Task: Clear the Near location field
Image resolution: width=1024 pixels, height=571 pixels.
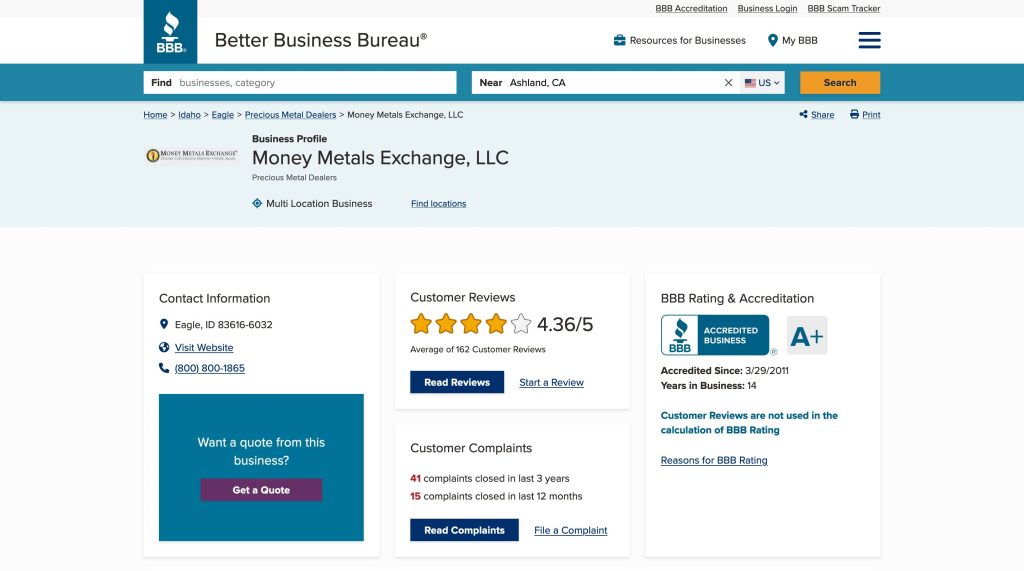Action: point(728,83)
